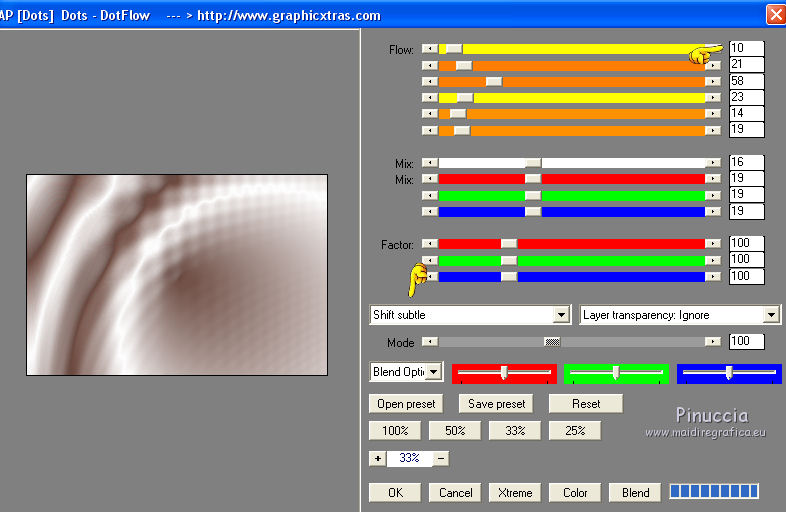Click the first yellow Flow slider thumb

pos(454,49)
